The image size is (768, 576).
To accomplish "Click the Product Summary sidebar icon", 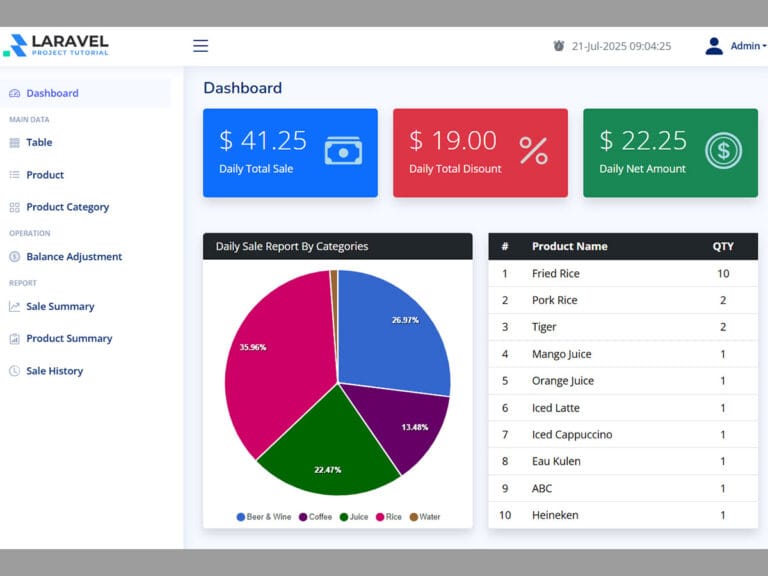I will point(14,339).
